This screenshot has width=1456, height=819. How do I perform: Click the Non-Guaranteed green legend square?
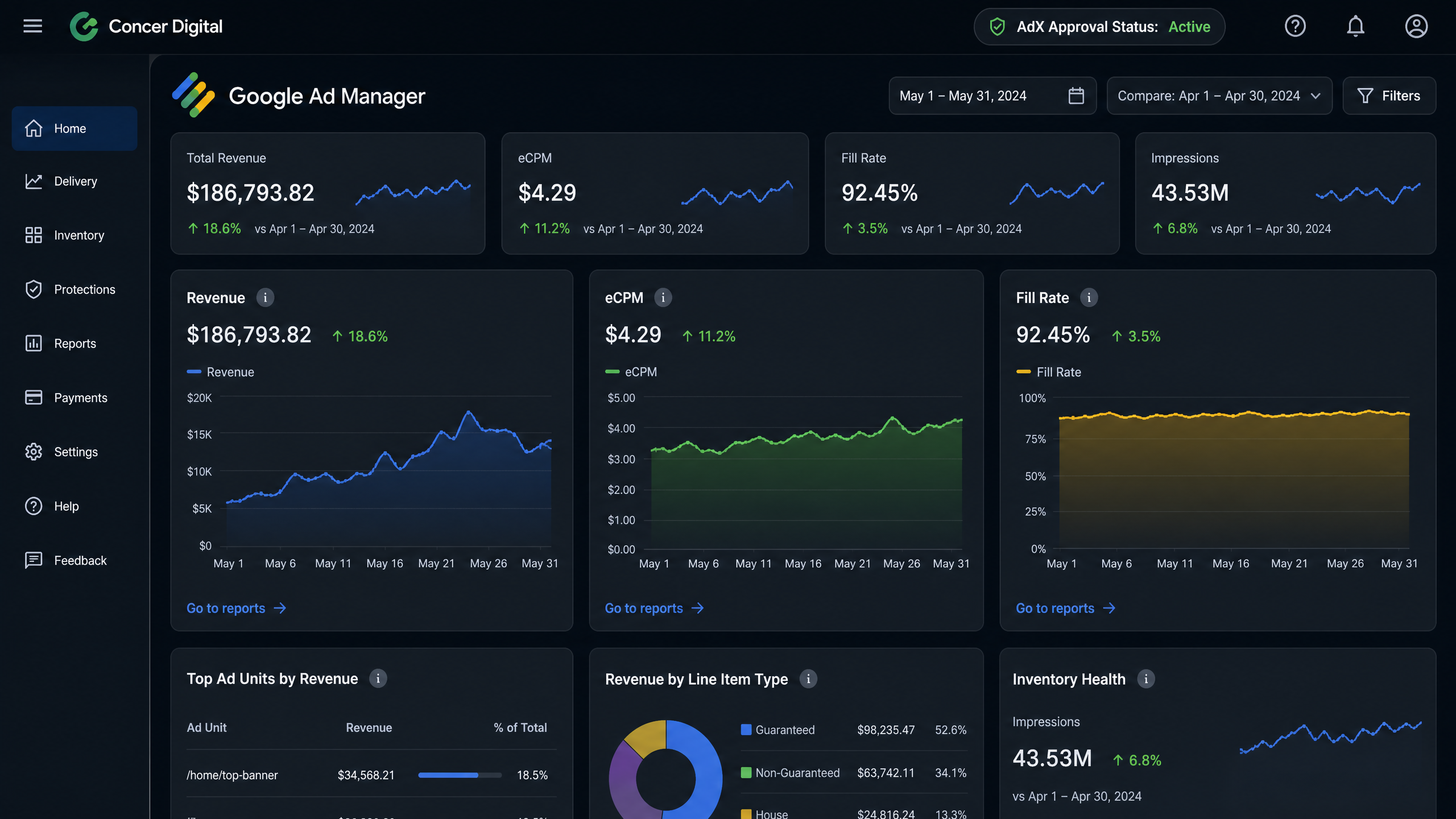746,772
